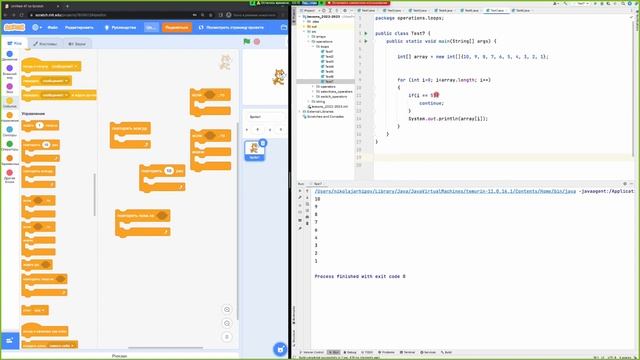Open the Project view dropdown in IntelliJ
The width and height of the screenshot is (640, 360).
pos(310,11)
